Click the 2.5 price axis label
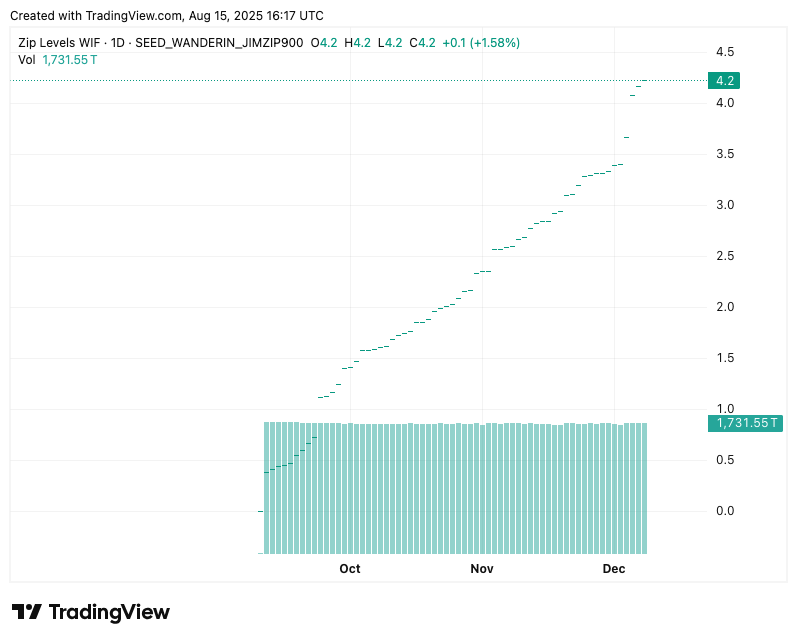This screenshot has width=797, height=642. coord(725,256)
